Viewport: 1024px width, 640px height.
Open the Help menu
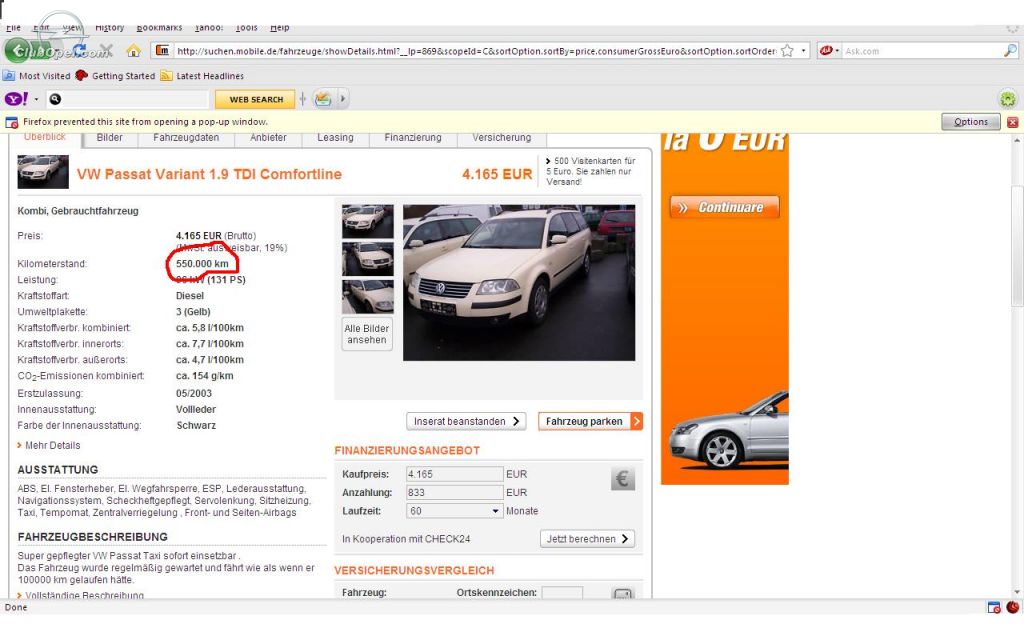(x=280, y=27)
